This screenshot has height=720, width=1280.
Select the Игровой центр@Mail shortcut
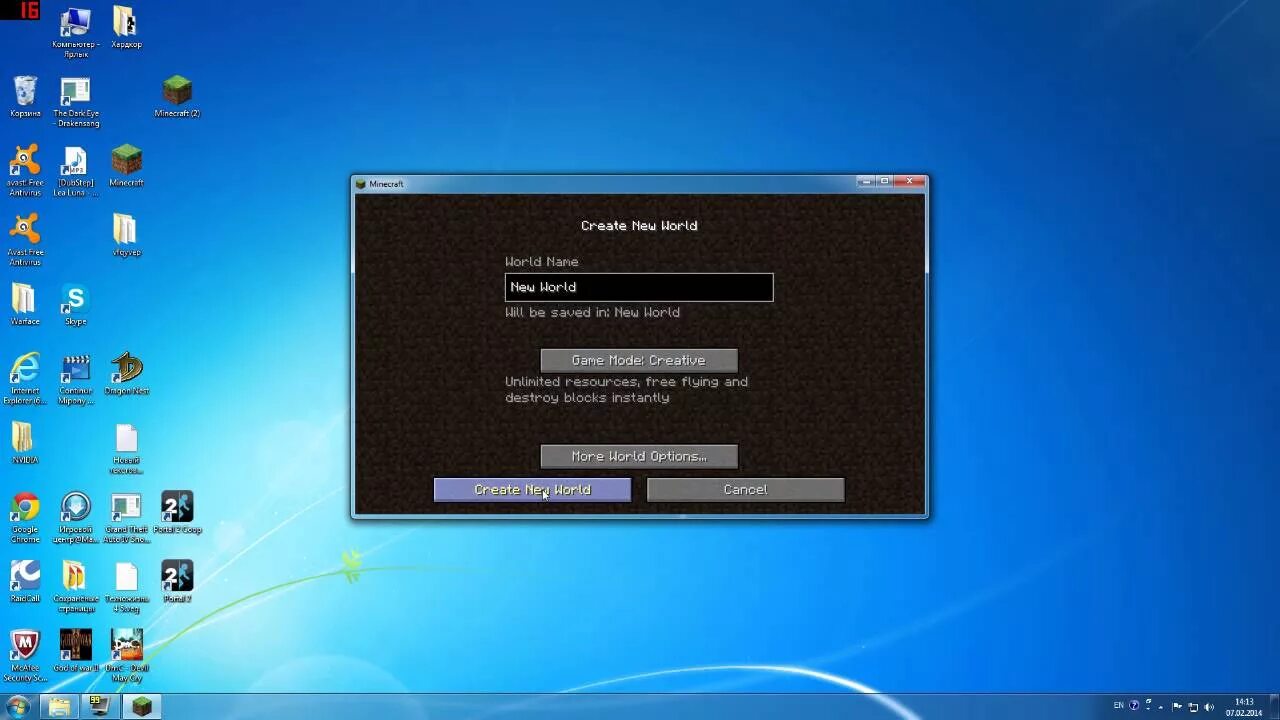[x=76, y=516]
